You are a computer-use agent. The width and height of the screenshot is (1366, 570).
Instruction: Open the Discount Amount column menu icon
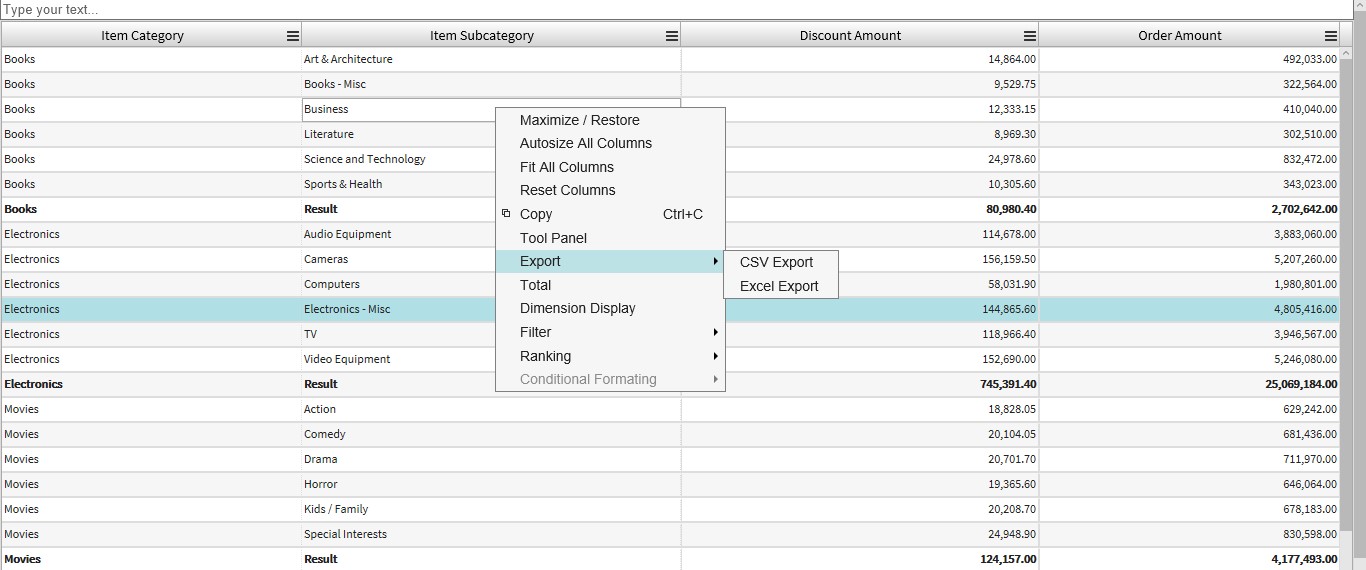(1030, 36)
